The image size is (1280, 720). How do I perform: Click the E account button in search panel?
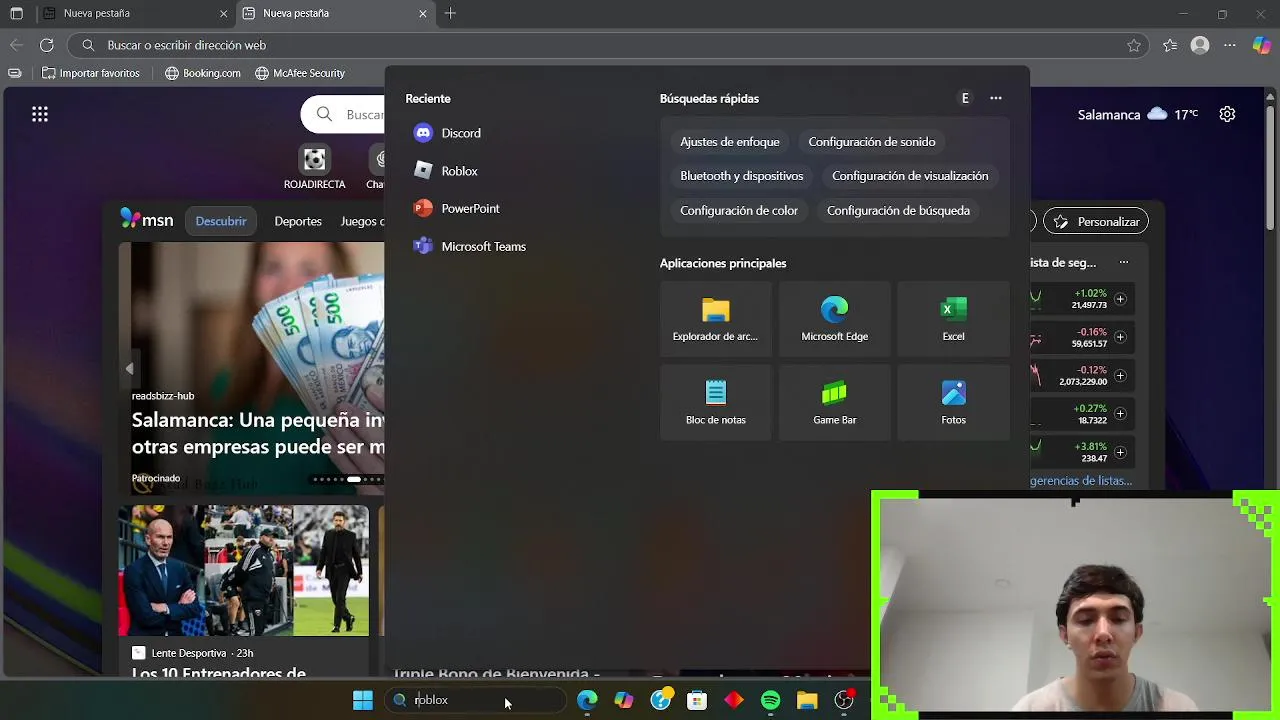coord(965,98)
